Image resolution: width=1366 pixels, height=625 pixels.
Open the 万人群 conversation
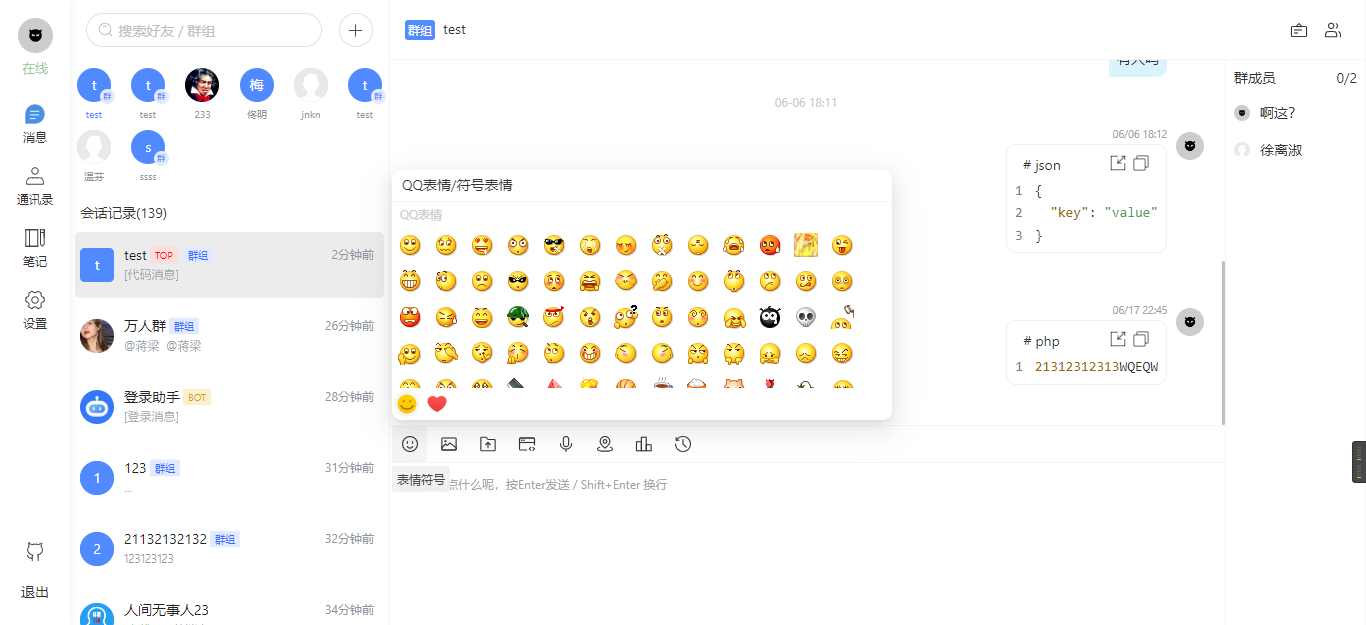pyautogui.click(x=229, y=336)
